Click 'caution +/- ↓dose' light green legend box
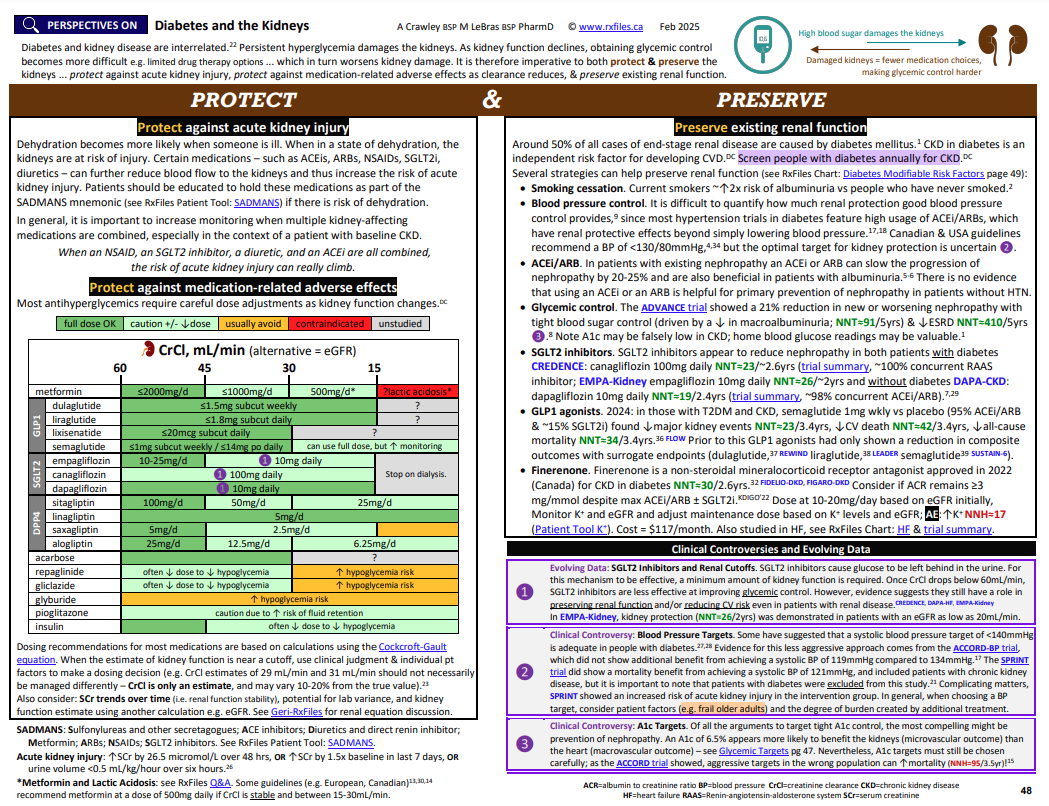This screenshot has height=806, width=1049. coord(170,324)
